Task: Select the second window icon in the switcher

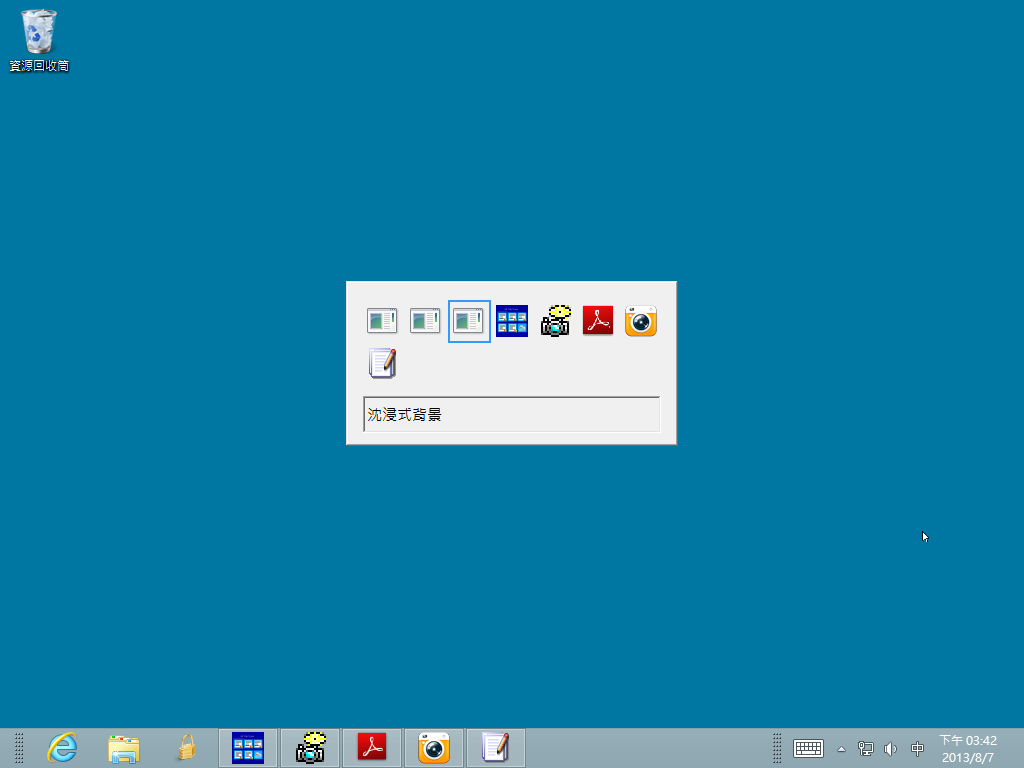Action: pyautogui.click(x=425, y=320)
